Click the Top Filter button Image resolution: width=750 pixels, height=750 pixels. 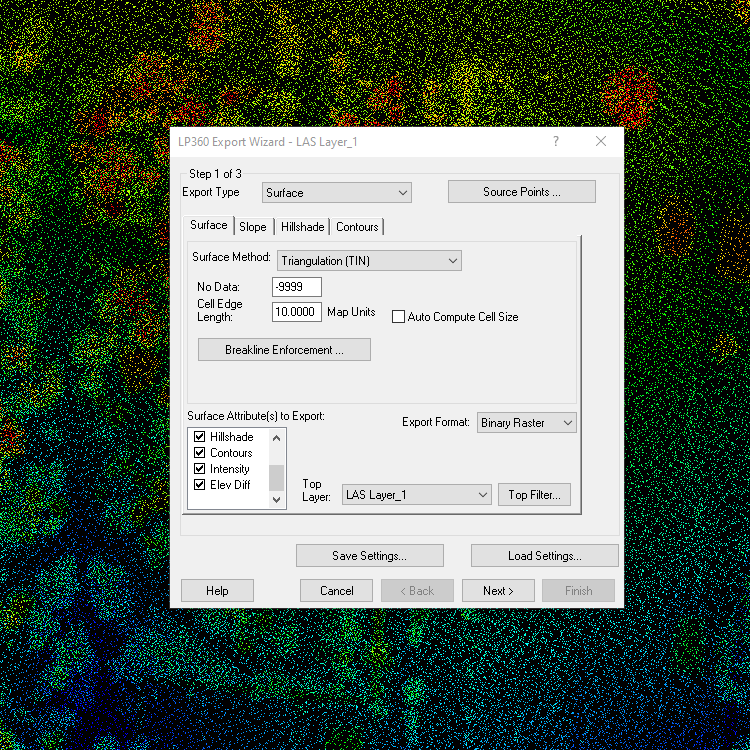click(x=534, y=495)
